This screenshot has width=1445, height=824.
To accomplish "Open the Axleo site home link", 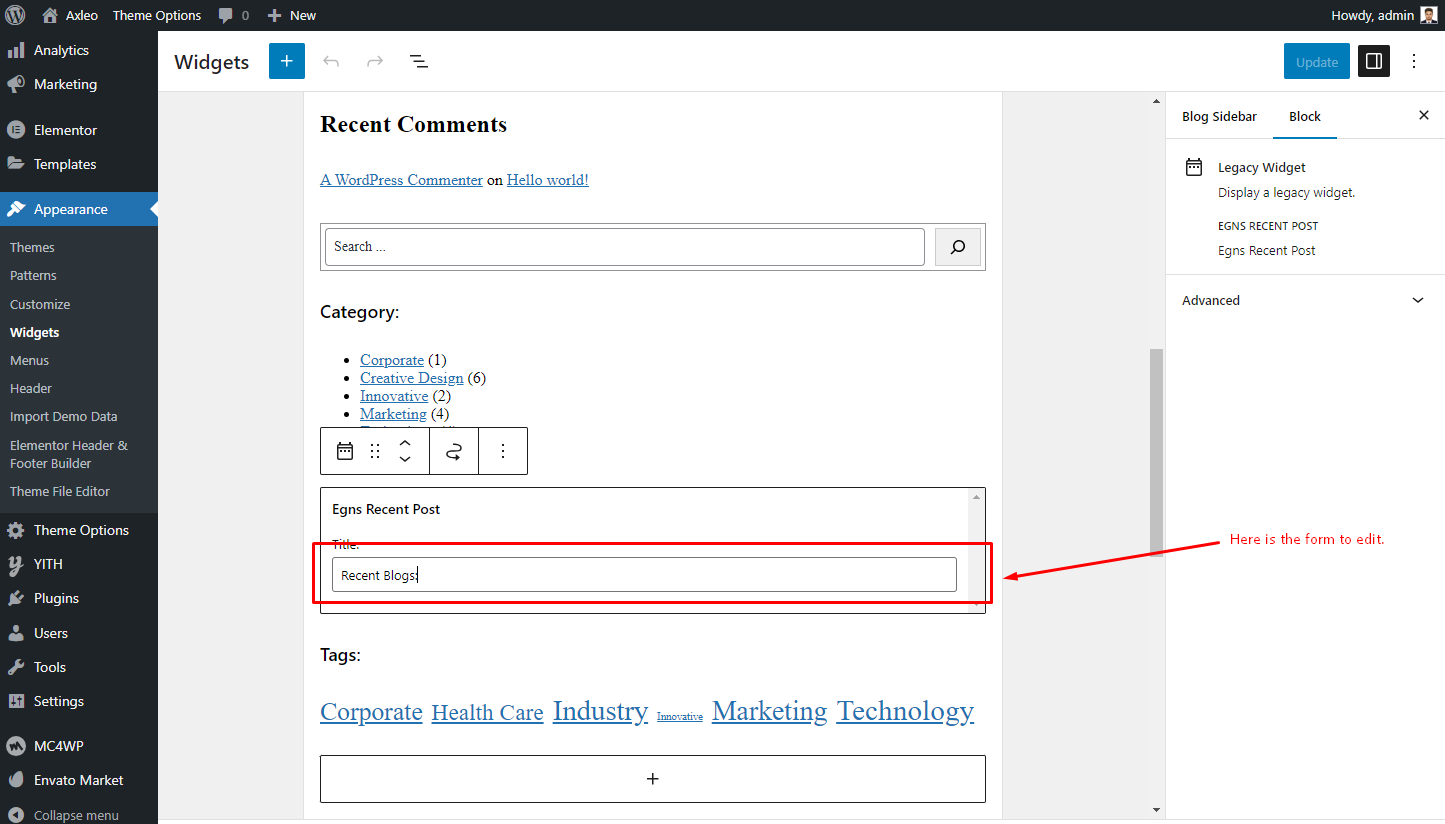I will [70, 15].
